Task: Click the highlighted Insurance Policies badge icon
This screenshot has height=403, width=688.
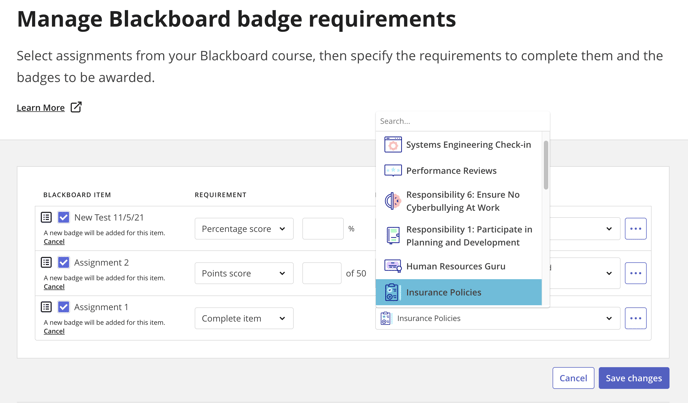Action: [x=391, y=292]
